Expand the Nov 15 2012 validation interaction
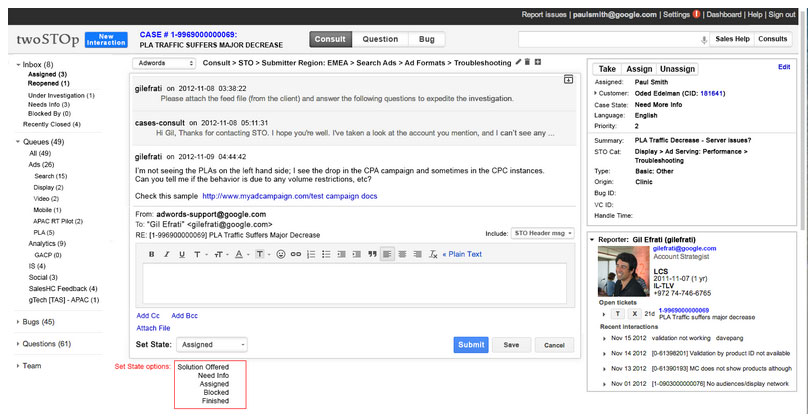The width and height of the screenshot is (808, 418). click(604, 339)
